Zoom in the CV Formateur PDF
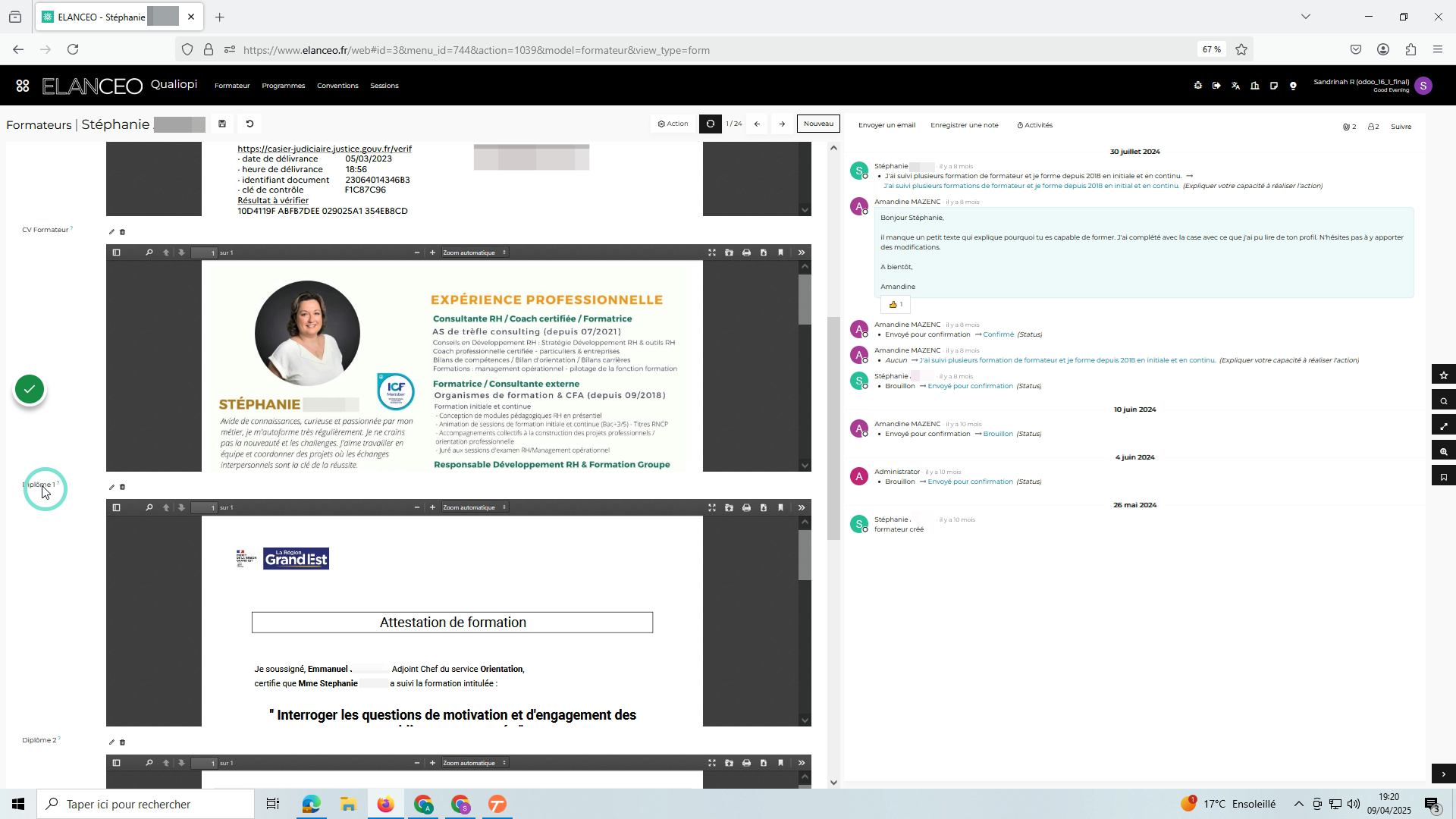 [x=432, y=253]
